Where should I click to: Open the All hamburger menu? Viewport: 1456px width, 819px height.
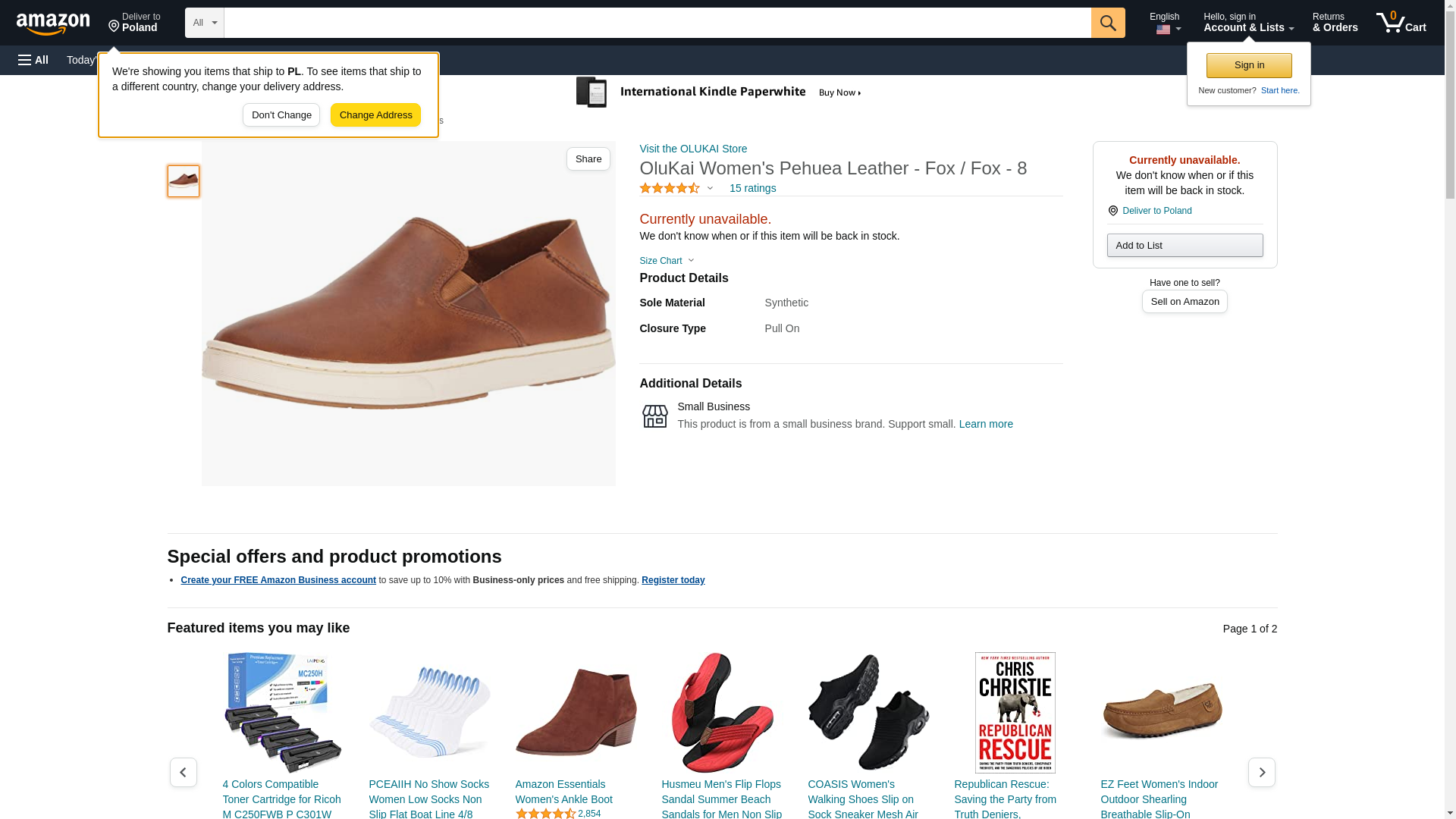coord(33,60)
